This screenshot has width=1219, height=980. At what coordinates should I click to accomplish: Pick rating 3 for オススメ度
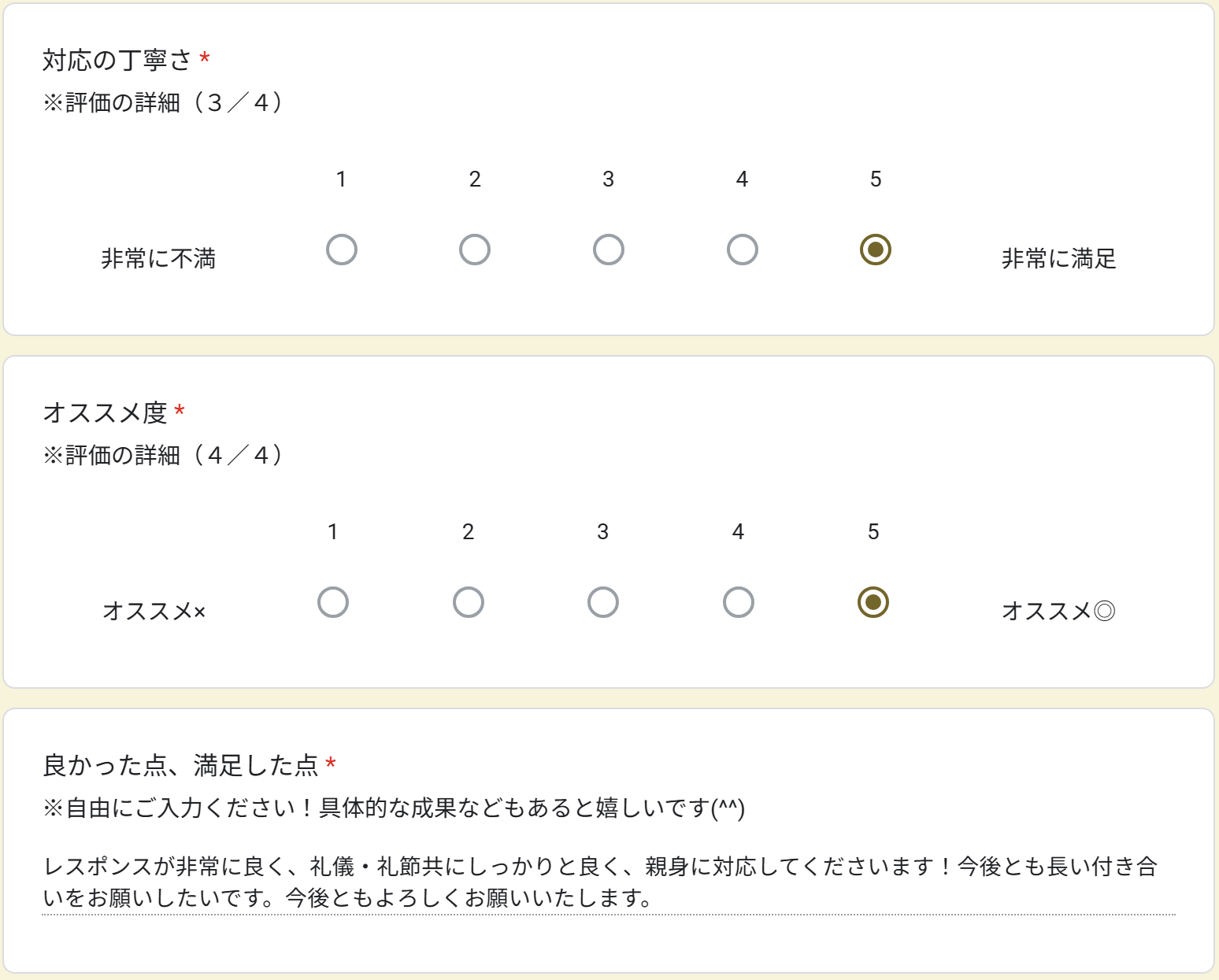pos(603,602)
